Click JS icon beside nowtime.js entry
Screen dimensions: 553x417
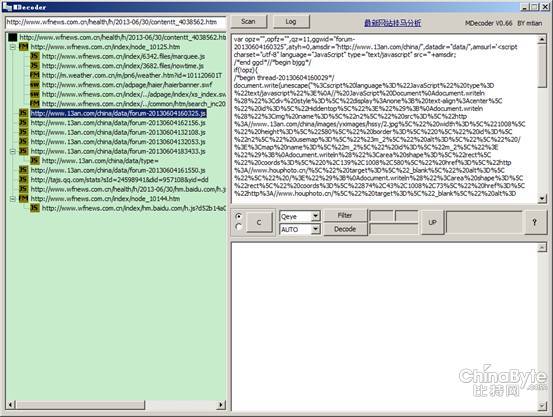tap(35, 66)
